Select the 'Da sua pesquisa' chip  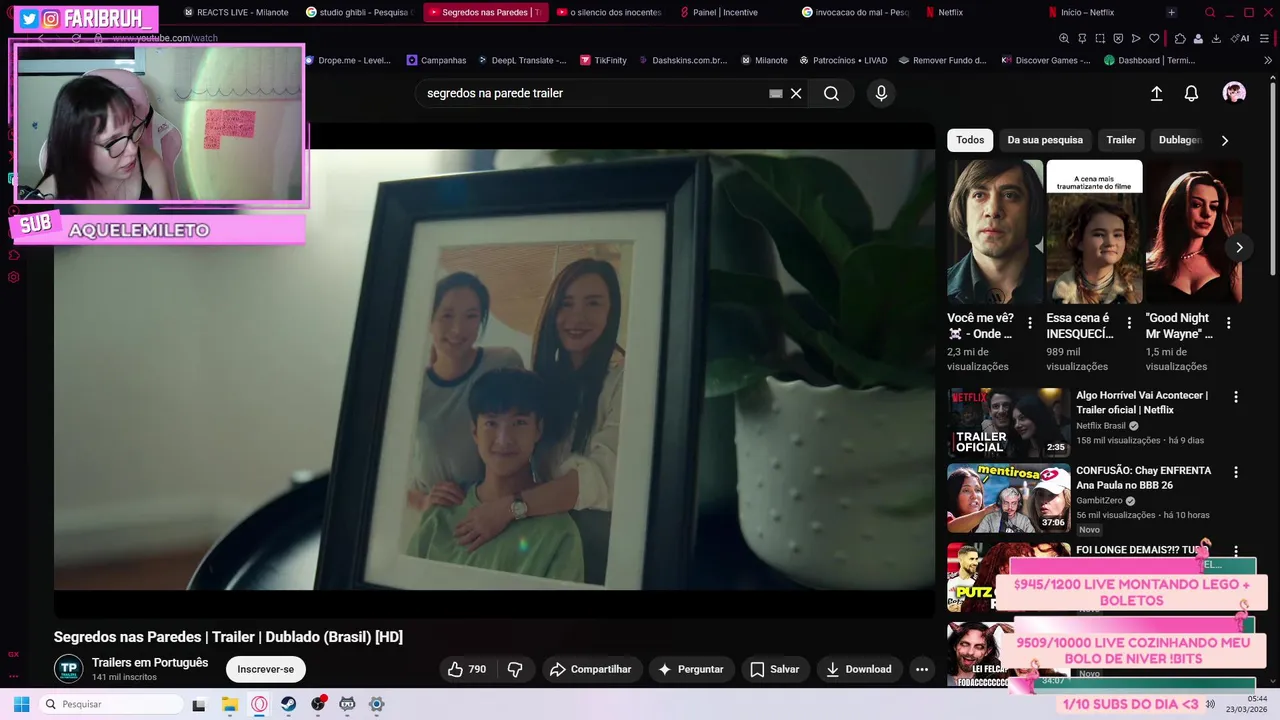1045,140
